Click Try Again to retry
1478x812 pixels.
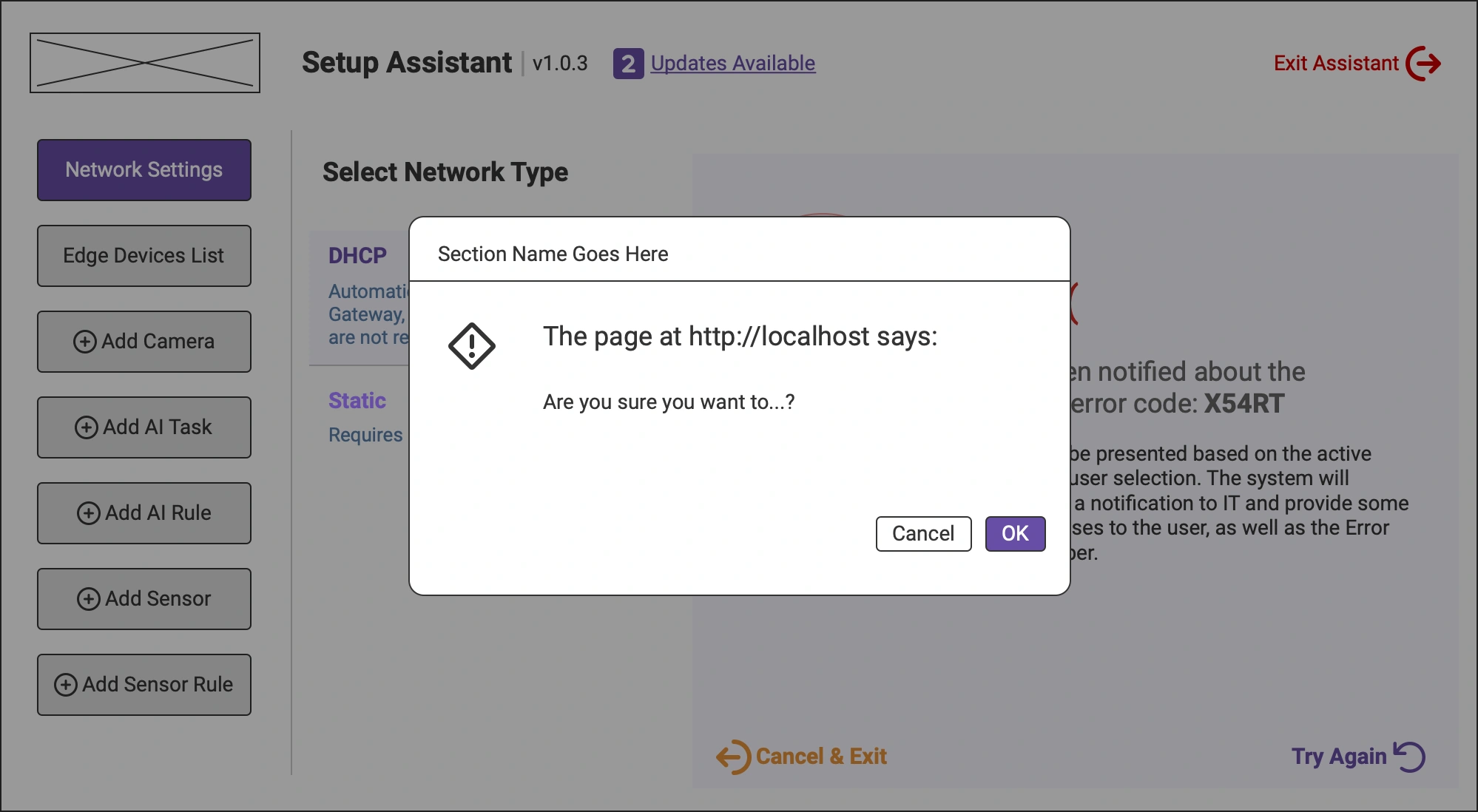[1339, 756]
